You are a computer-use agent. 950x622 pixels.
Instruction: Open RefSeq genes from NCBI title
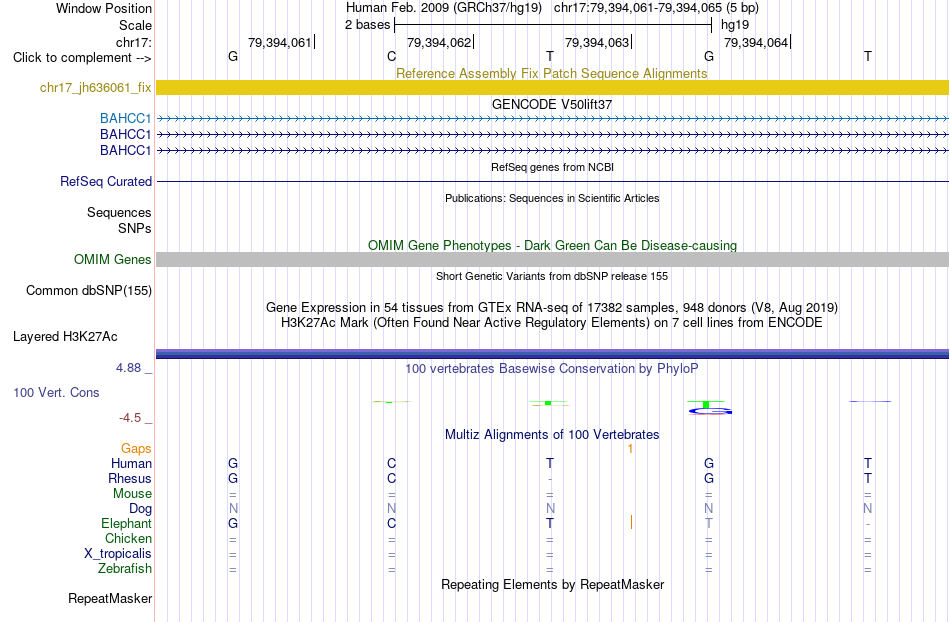pyautogui.click(x=552, y=167)
